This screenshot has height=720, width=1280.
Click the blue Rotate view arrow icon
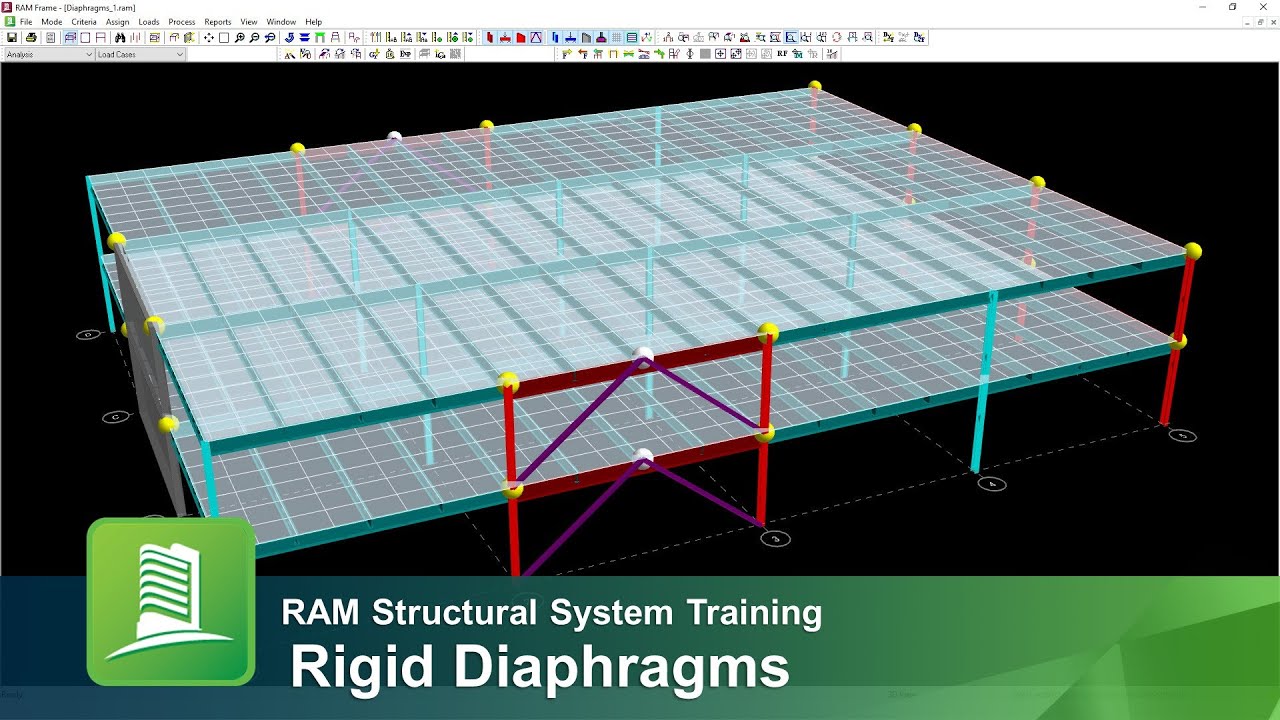pyautogui.click(x=289, y=38)
